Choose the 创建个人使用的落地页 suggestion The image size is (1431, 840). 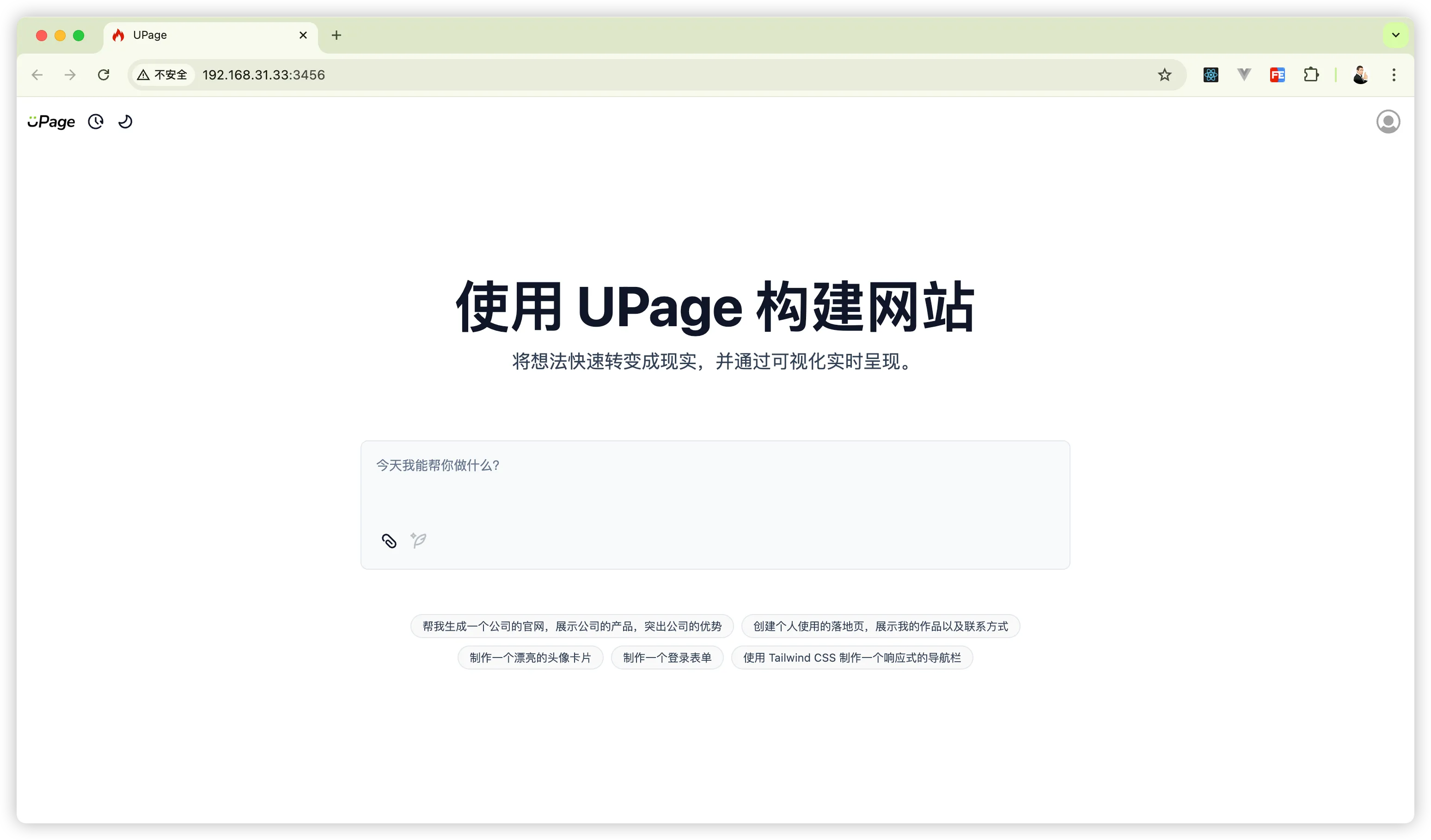tap(880, 626)
